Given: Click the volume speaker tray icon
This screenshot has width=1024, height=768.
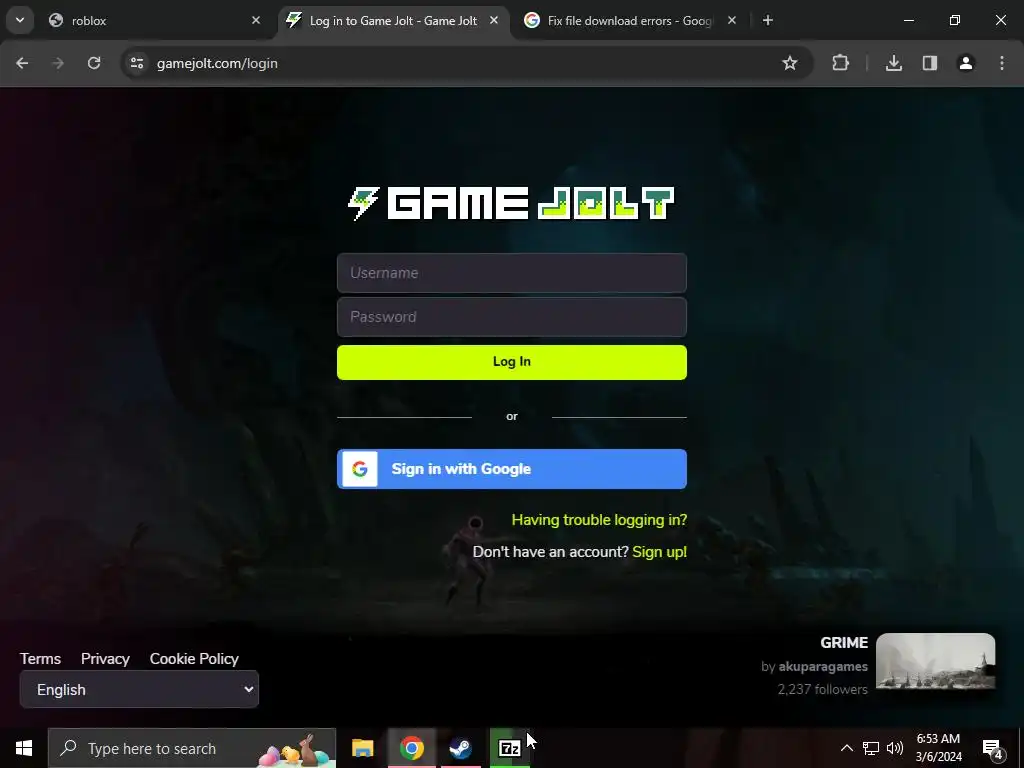Looking at the screenshot, I should click(x=895, y=748).
